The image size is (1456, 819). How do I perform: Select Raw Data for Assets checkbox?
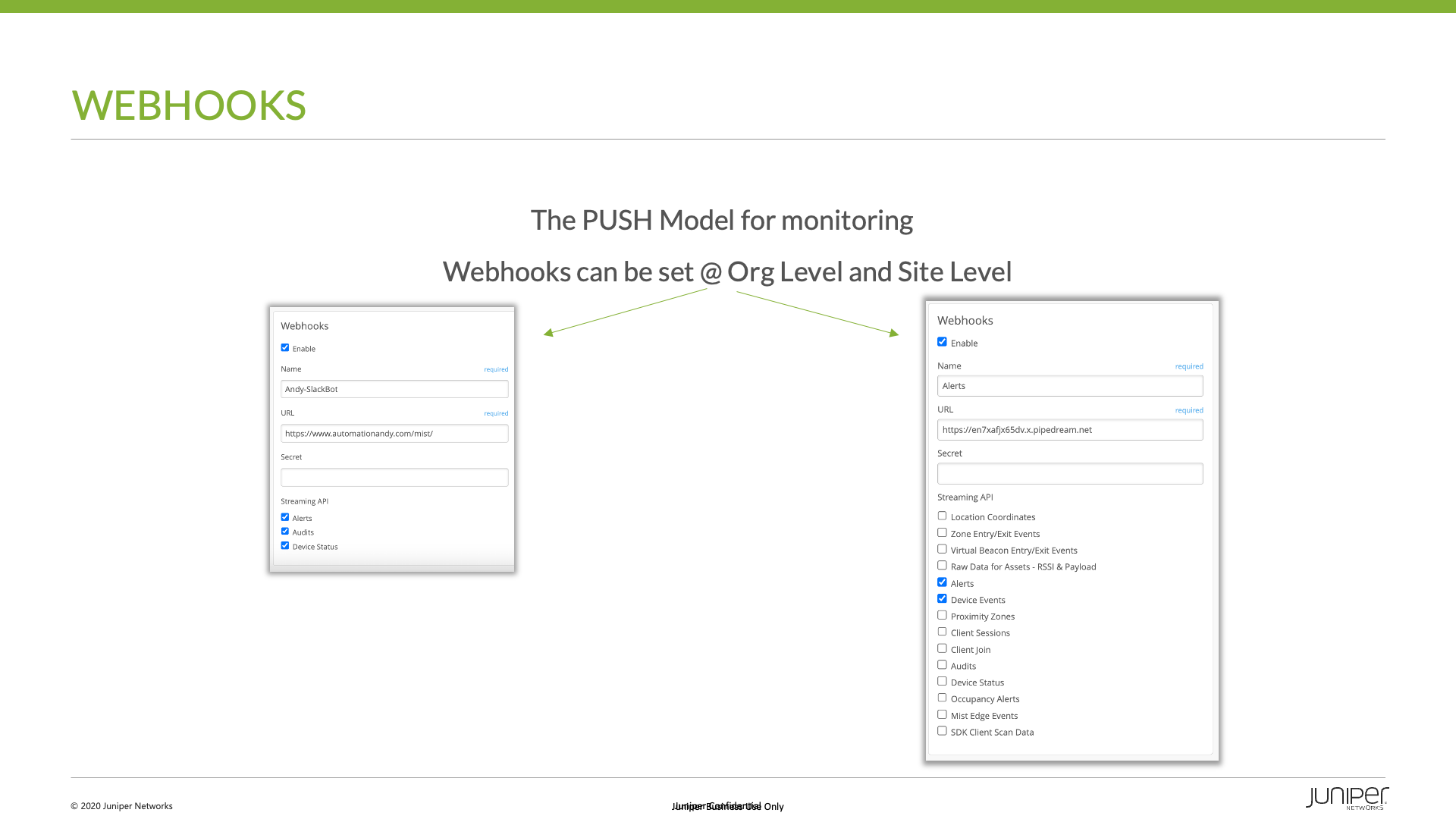(x=942, y=566)
